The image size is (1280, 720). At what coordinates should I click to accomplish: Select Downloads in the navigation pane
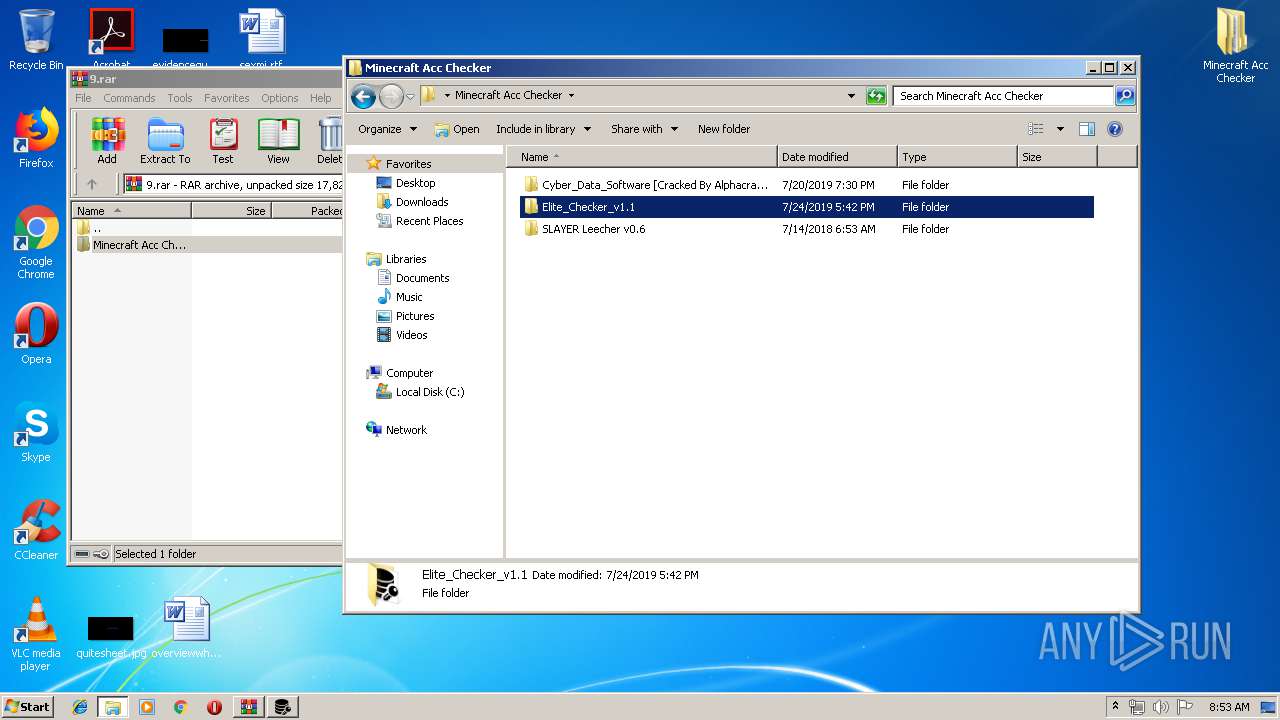[x=412, y=202]
